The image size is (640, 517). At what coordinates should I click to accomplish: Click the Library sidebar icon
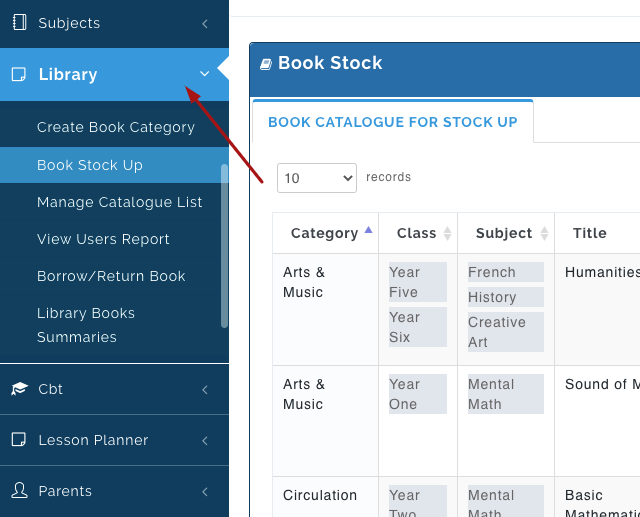(x=18, y=74)
